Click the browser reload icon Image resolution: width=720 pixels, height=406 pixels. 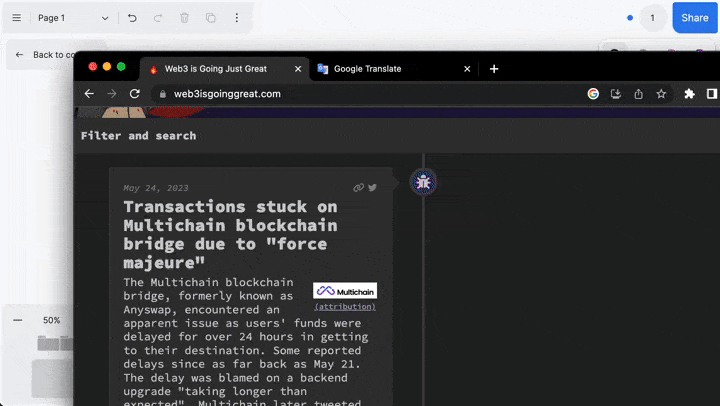click(x=135, y=94)
